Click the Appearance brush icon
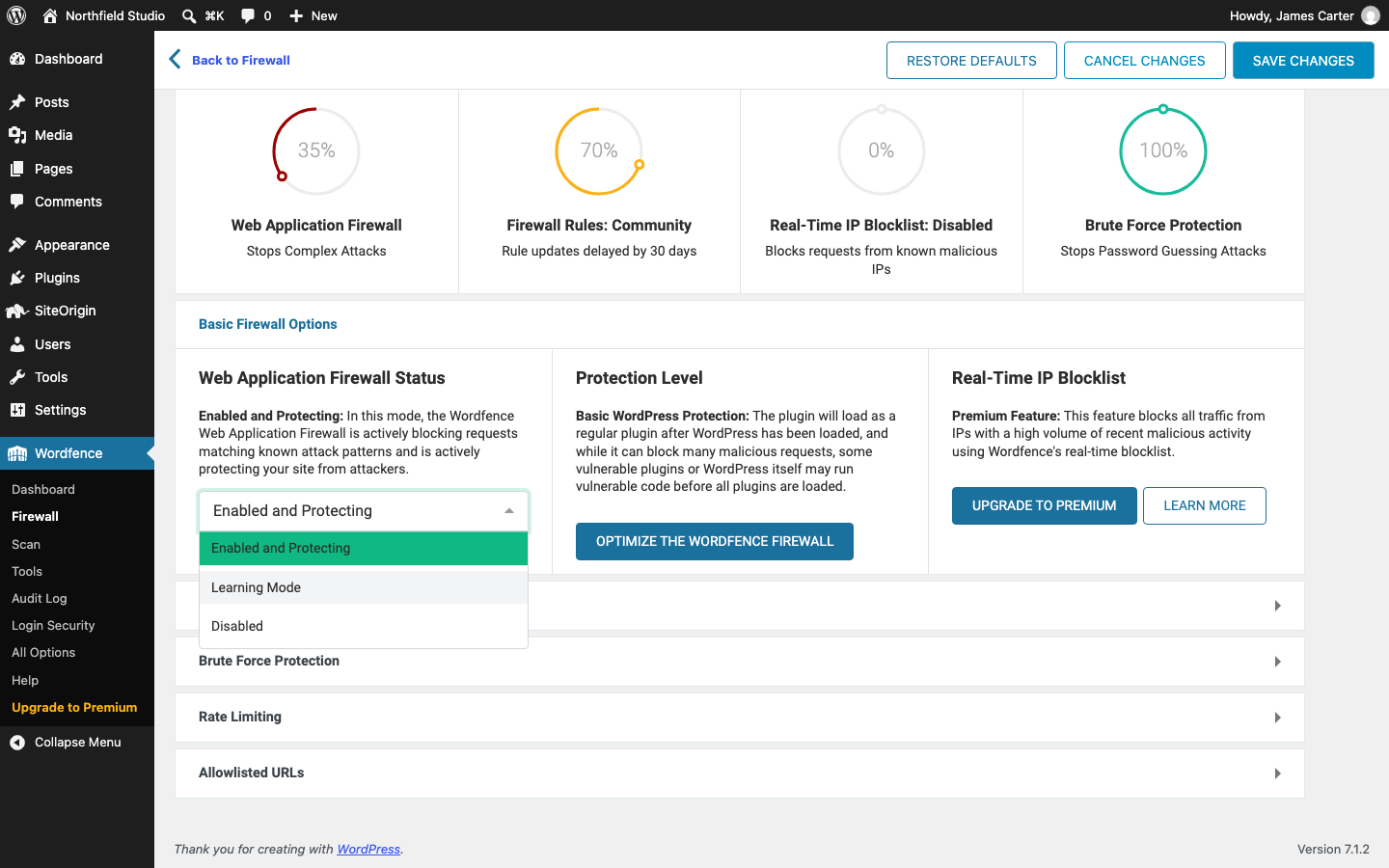Viewport: 1389px width, 868px height. (17, 245)
